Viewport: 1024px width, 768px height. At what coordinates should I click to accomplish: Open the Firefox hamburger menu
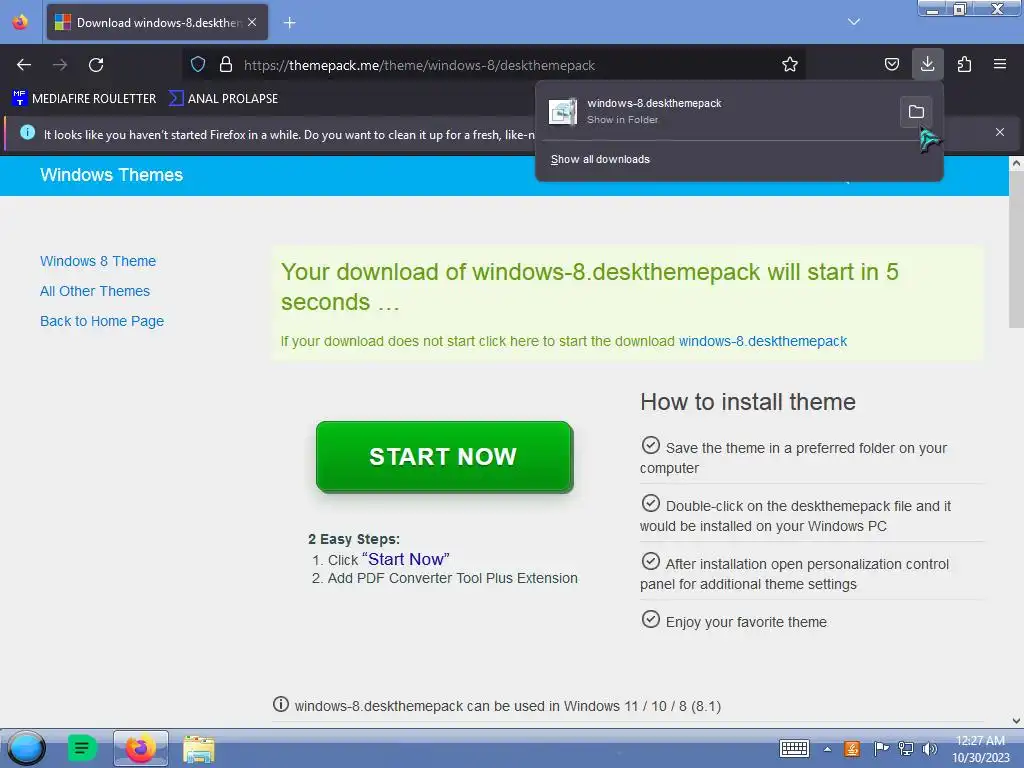tap(1000, 65)
